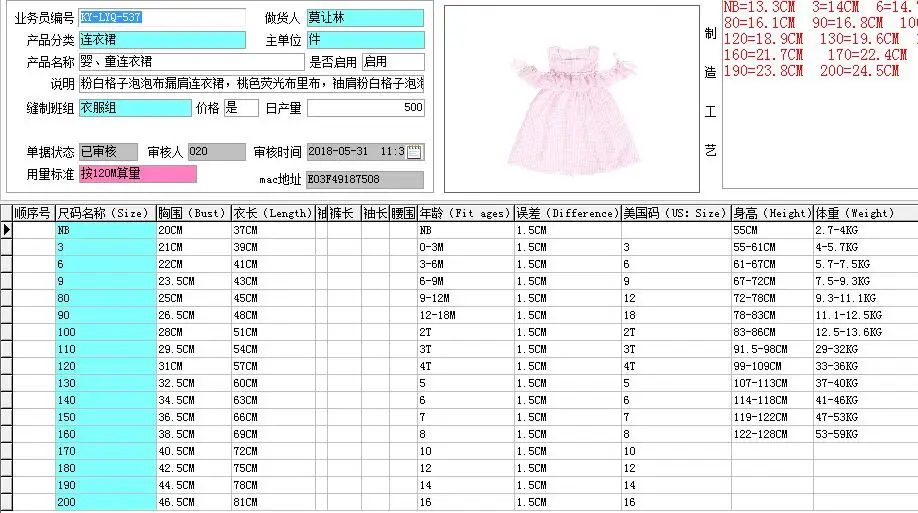Click the pink 用量标准 field 按120M算量
This screenshot has height=513, width=918.
(138, 174)
